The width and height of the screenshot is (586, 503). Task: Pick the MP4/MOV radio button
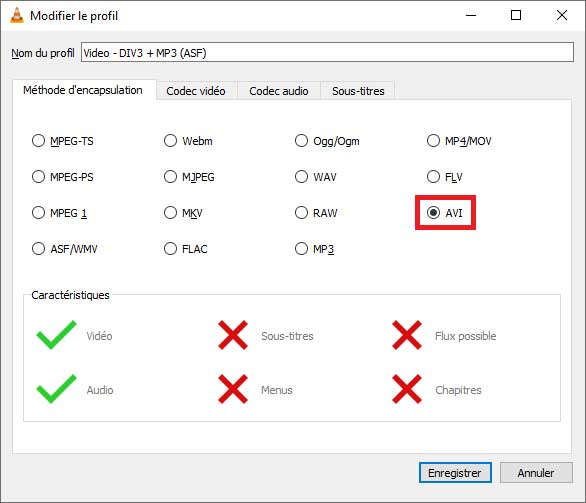click(x=434, y=141)
